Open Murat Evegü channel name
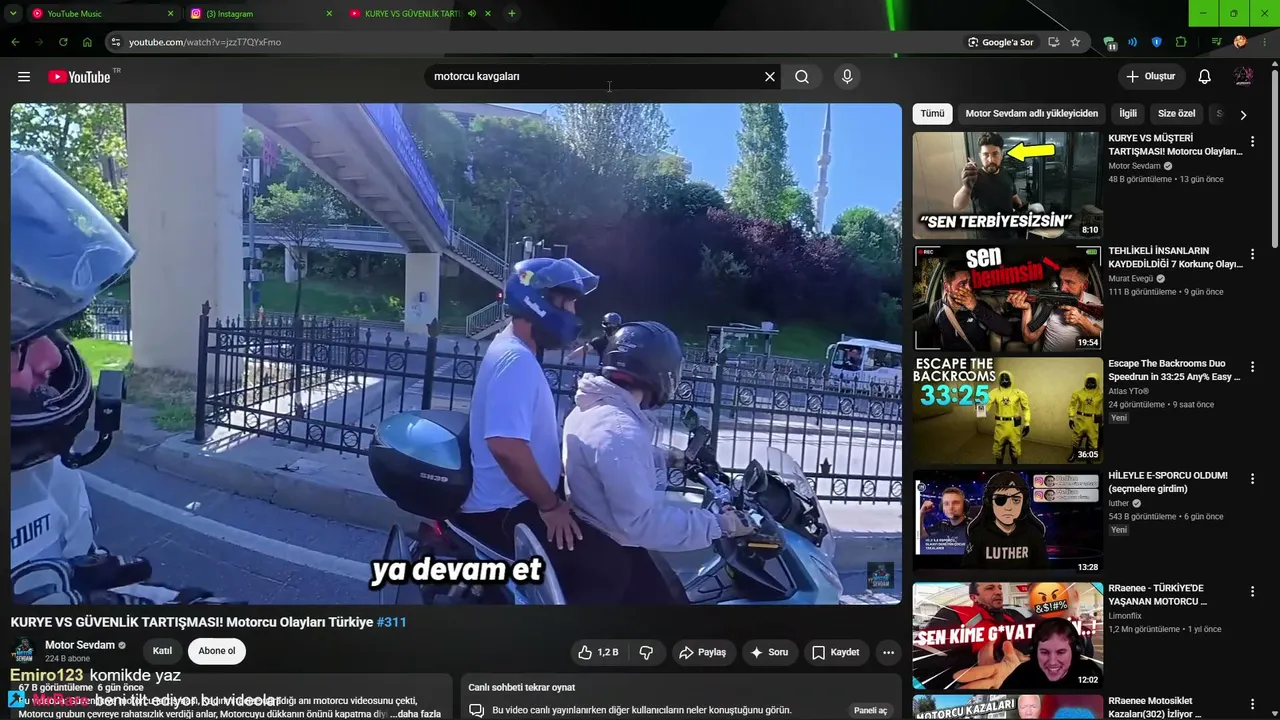Screen dimensions: 1280x720 click(x=1130, y=279)
